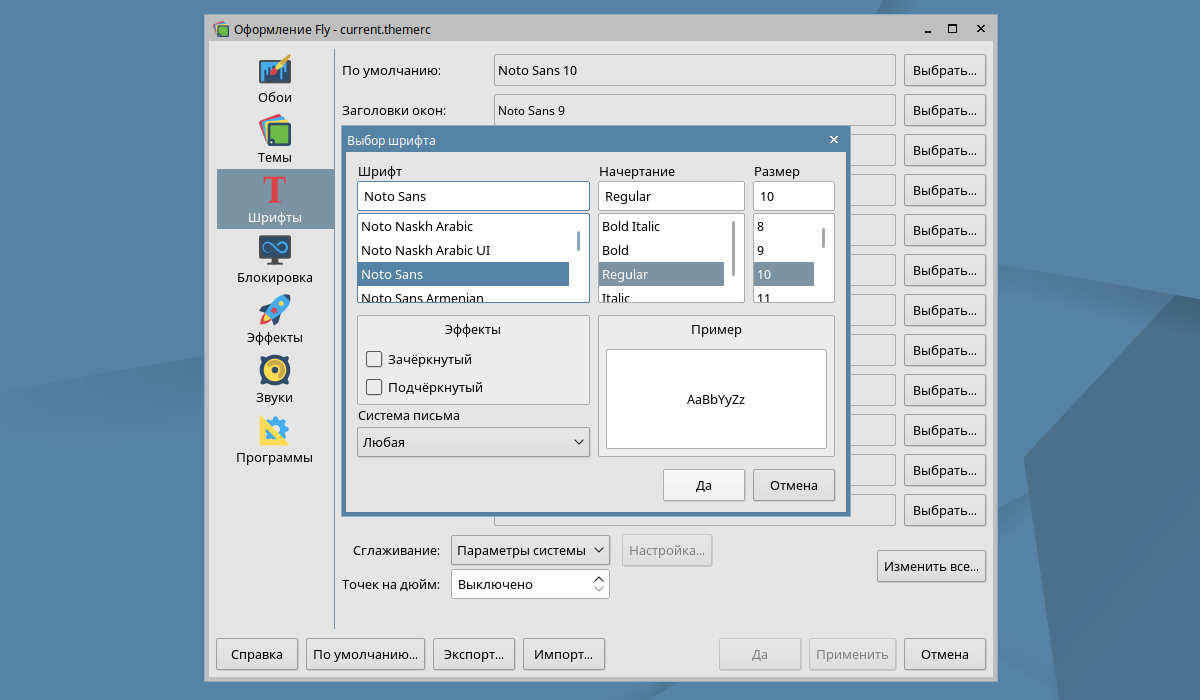Screen dimensions: 1200x700
Task: Click the Шрифт name input field
Action: tap(473, 196)
